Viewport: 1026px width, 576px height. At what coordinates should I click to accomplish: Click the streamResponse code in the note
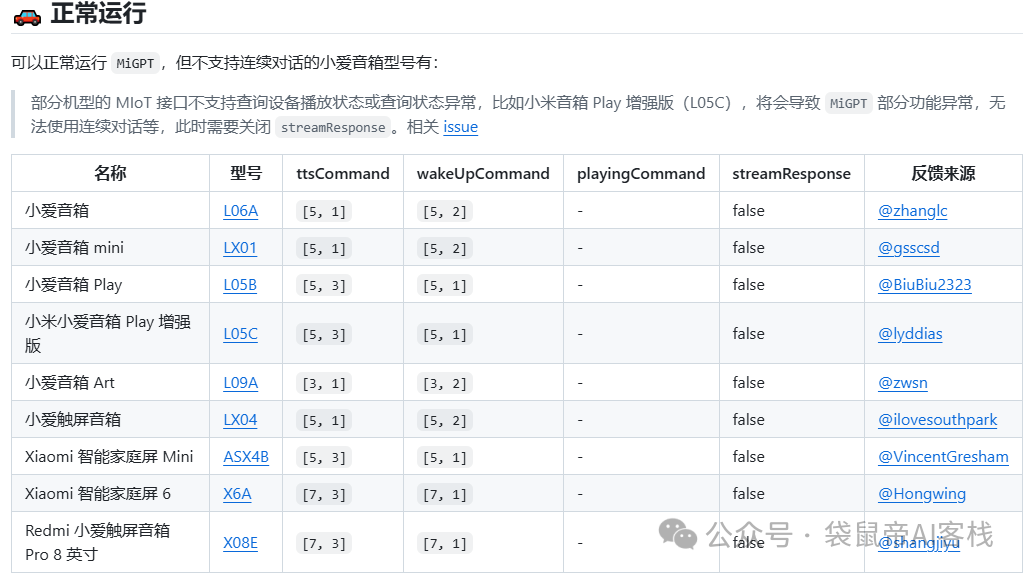click(333, 127)
